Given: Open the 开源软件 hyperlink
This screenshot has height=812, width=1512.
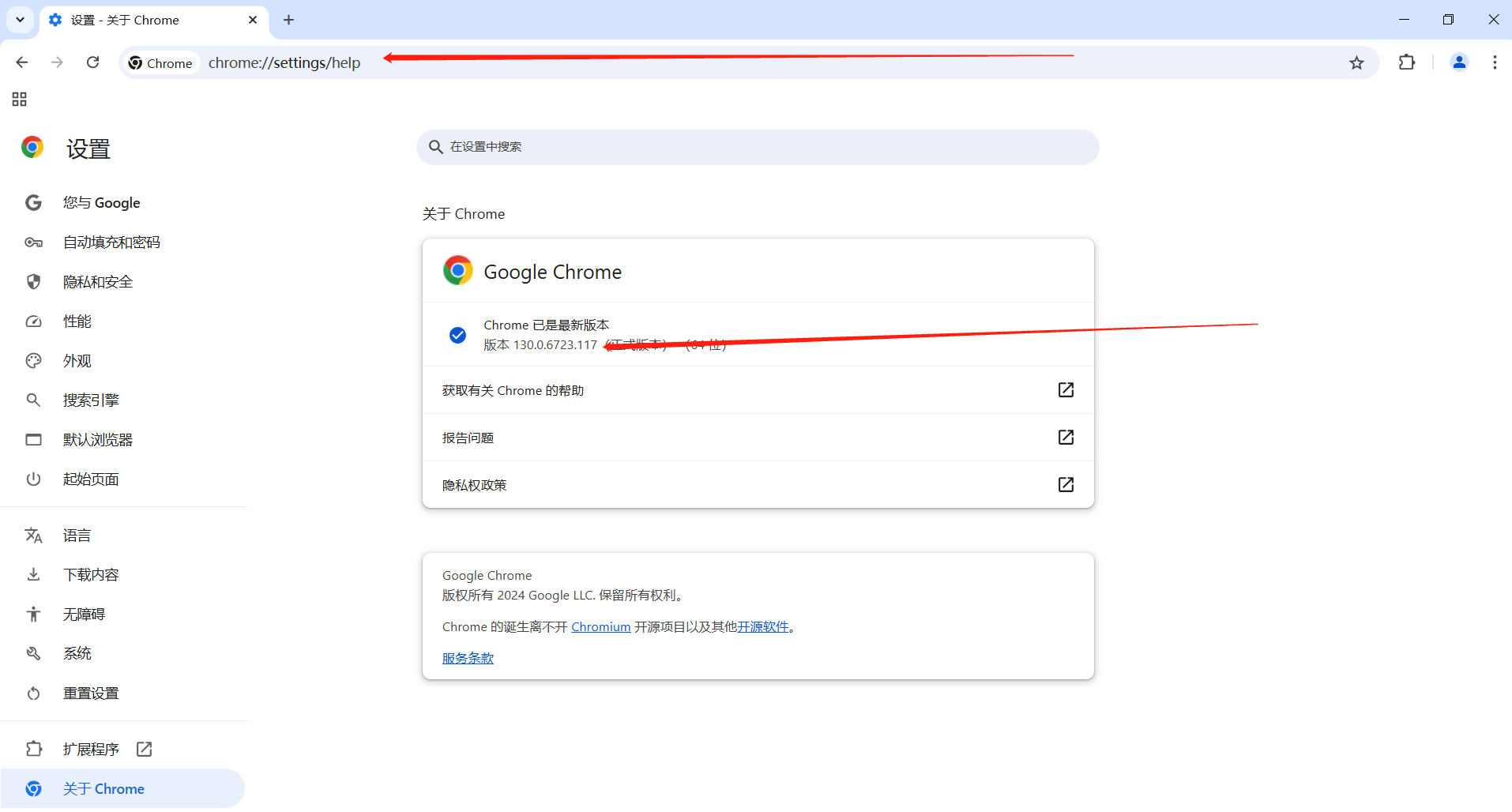Looking at the screenshot, I should 763,627.
